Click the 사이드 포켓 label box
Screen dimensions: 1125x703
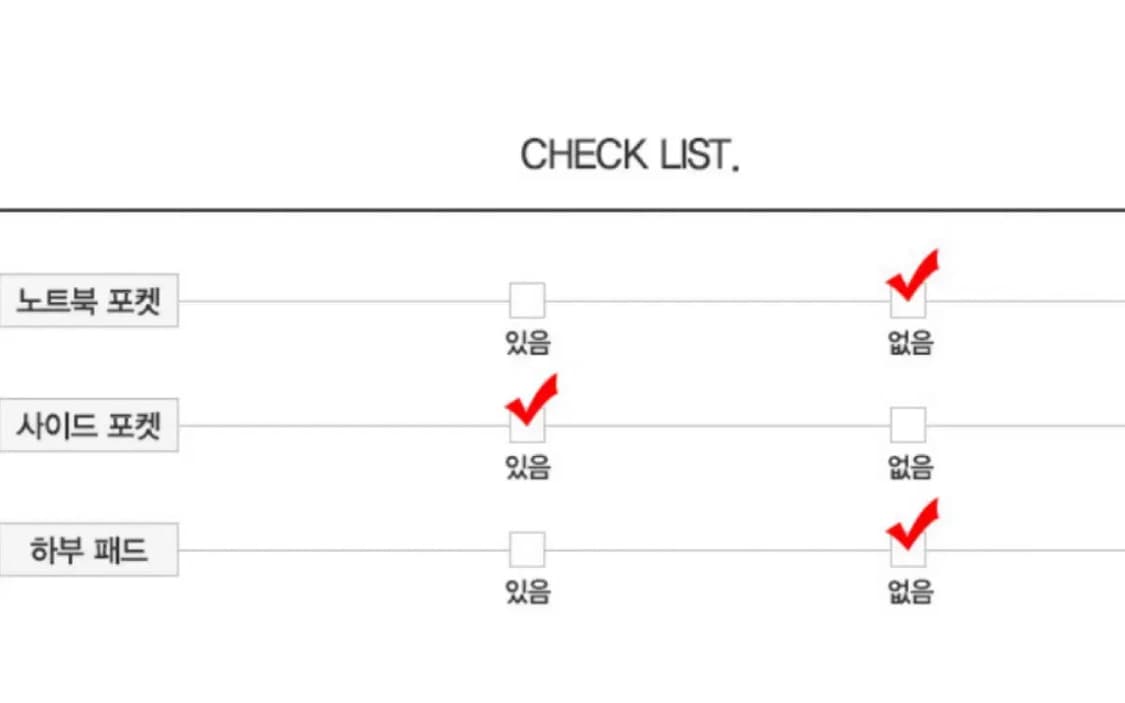coord(89,426)
